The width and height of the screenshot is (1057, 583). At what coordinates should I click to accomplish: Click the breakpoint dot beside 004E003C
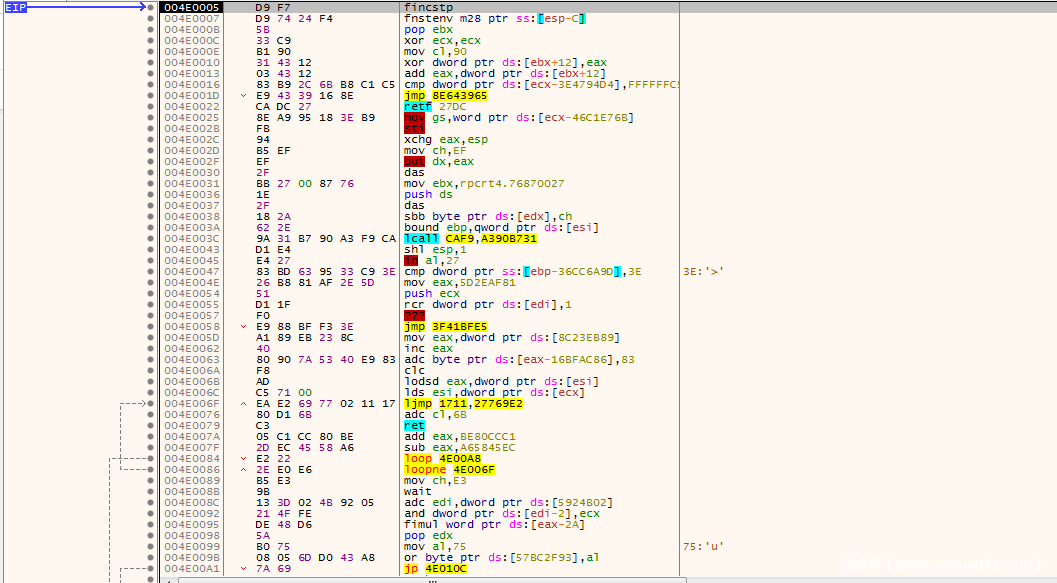coord(150,238)
